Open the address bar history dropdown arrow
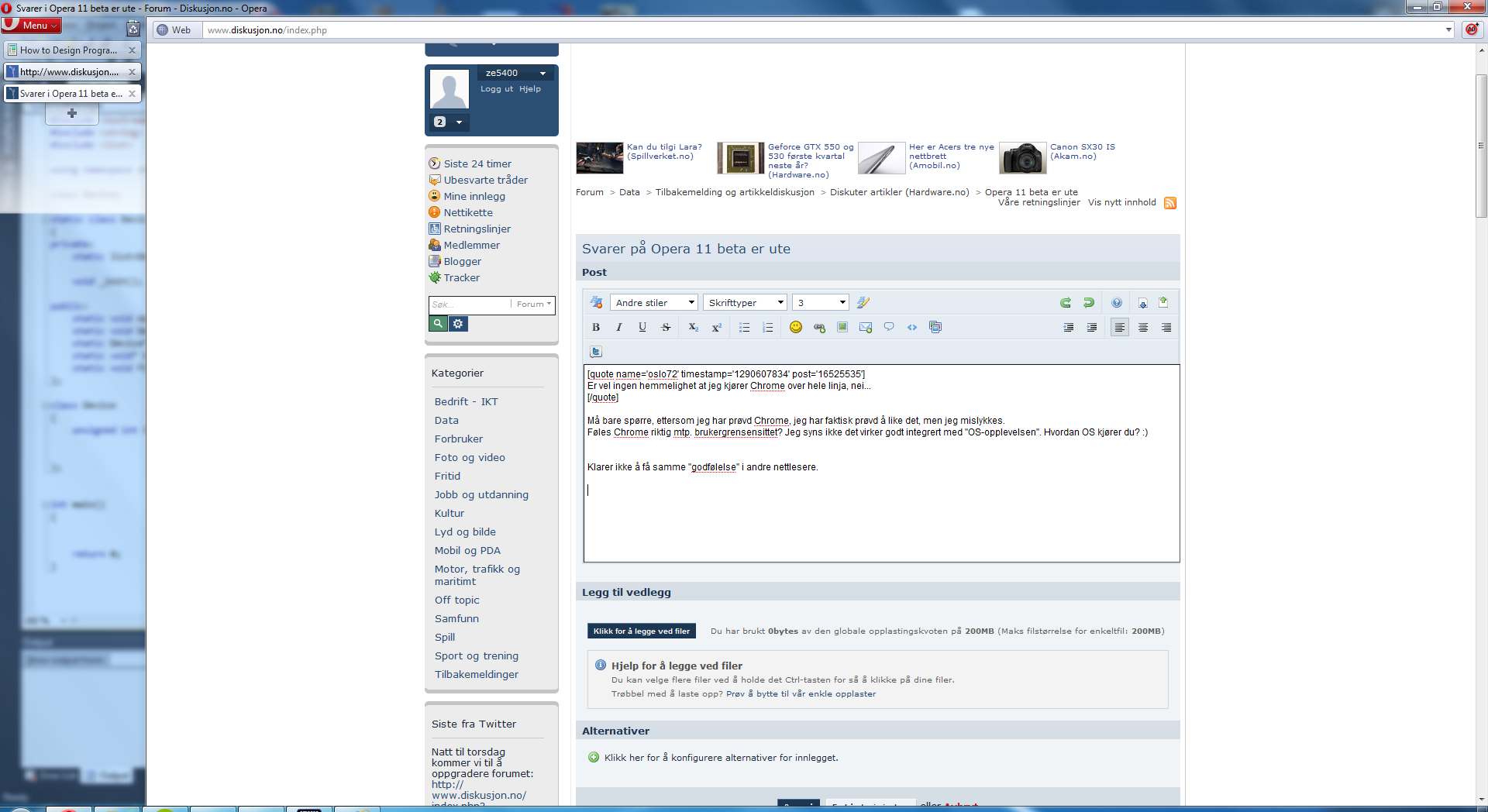1488x812 pixels. point(1448,30)
